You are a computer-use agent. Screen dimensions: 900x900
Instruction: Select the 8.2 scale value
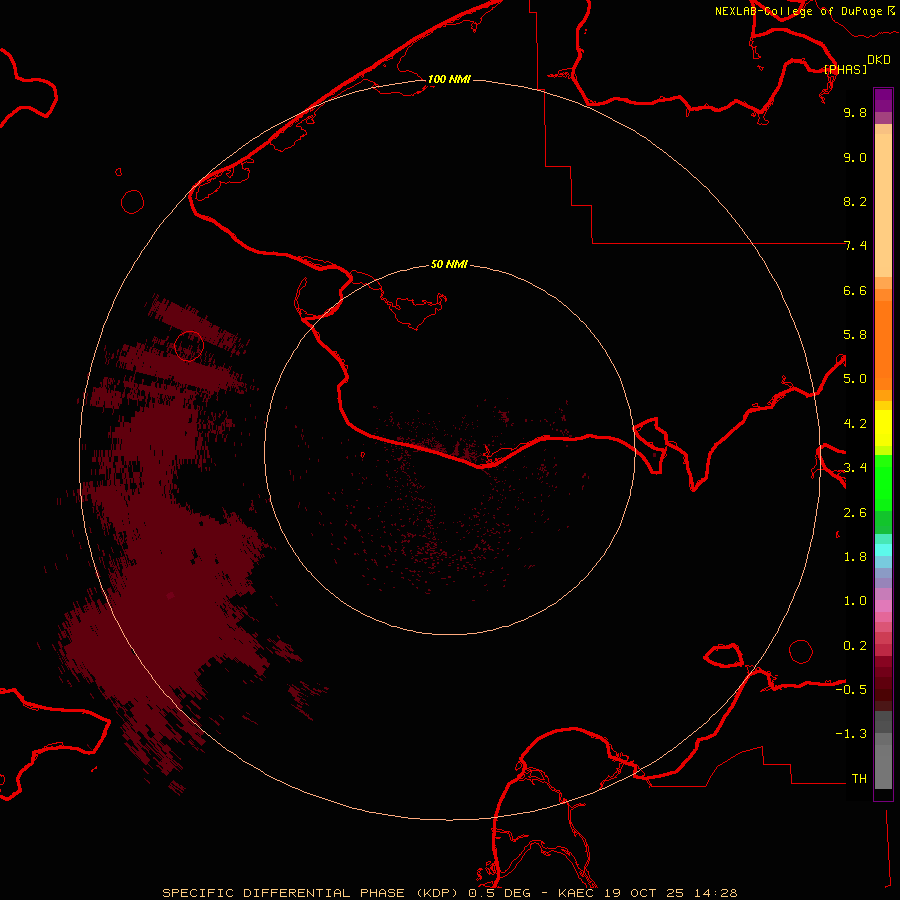tap(855, 201)
